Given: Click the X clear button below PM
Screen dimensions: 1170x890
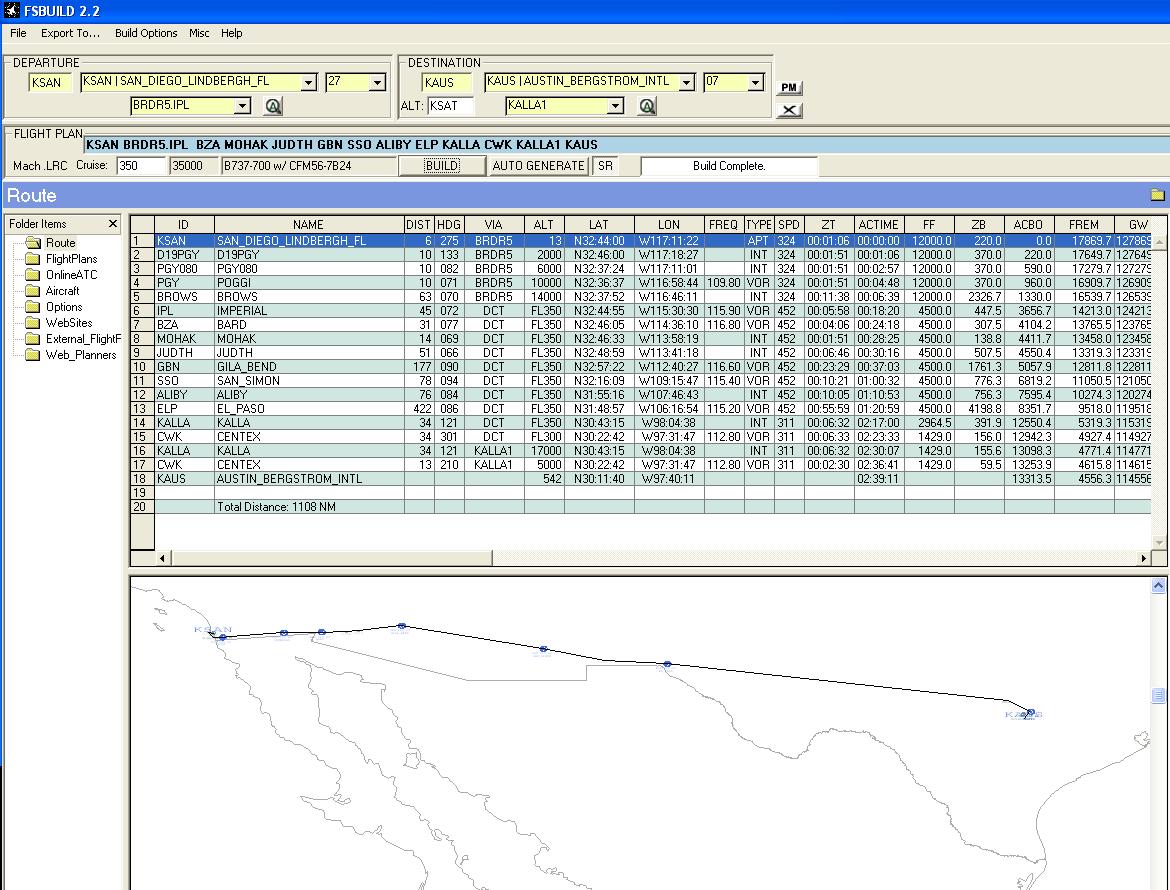Looking at the screenshot, I should pyautogui.click(x=789, y=110).
